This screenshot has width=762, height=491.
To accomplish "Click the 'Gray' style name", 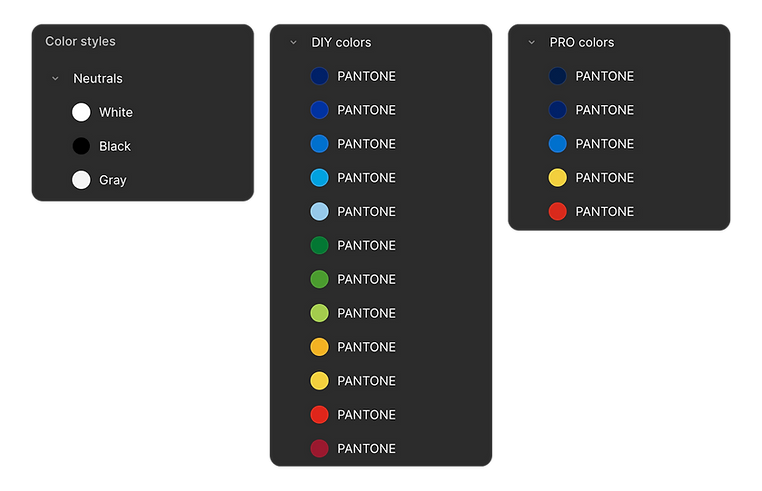I will pyautogui.click(x=113, y=180).
